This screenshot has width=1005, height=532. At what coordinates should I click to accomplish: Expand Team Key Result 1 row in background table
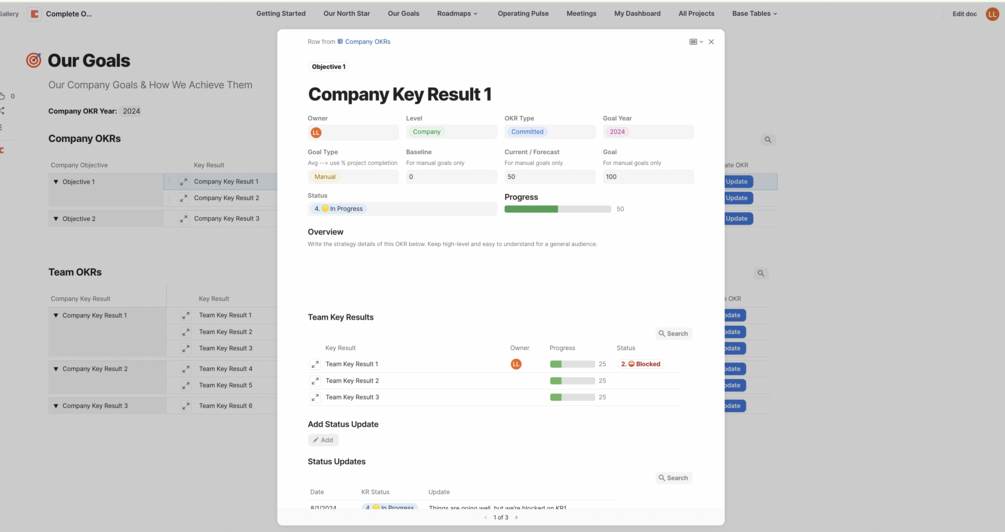(185, 315)
